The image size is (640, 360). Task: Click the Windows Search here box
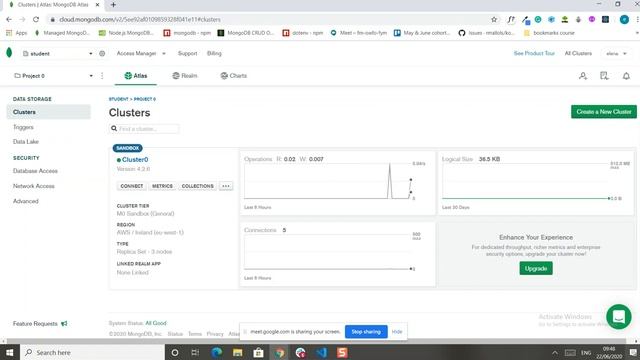click(x=92, y=353)
